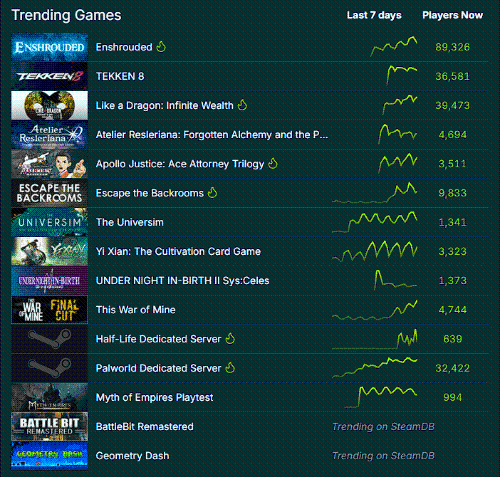Click the Enshrouded 7-day player chart
500x477 pixels.
[x=393, y=47]
